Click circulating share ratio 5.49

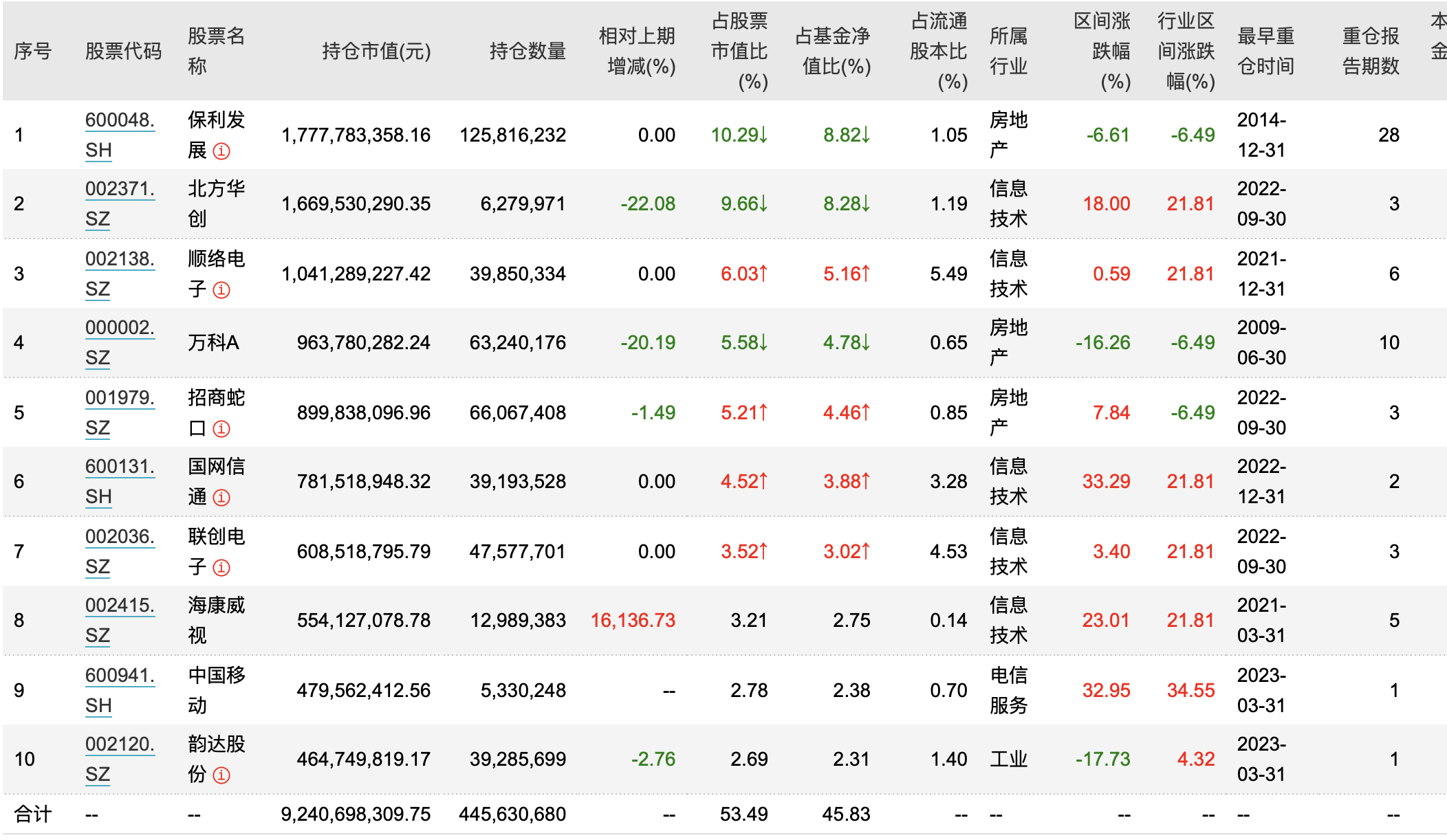point(949,274)
